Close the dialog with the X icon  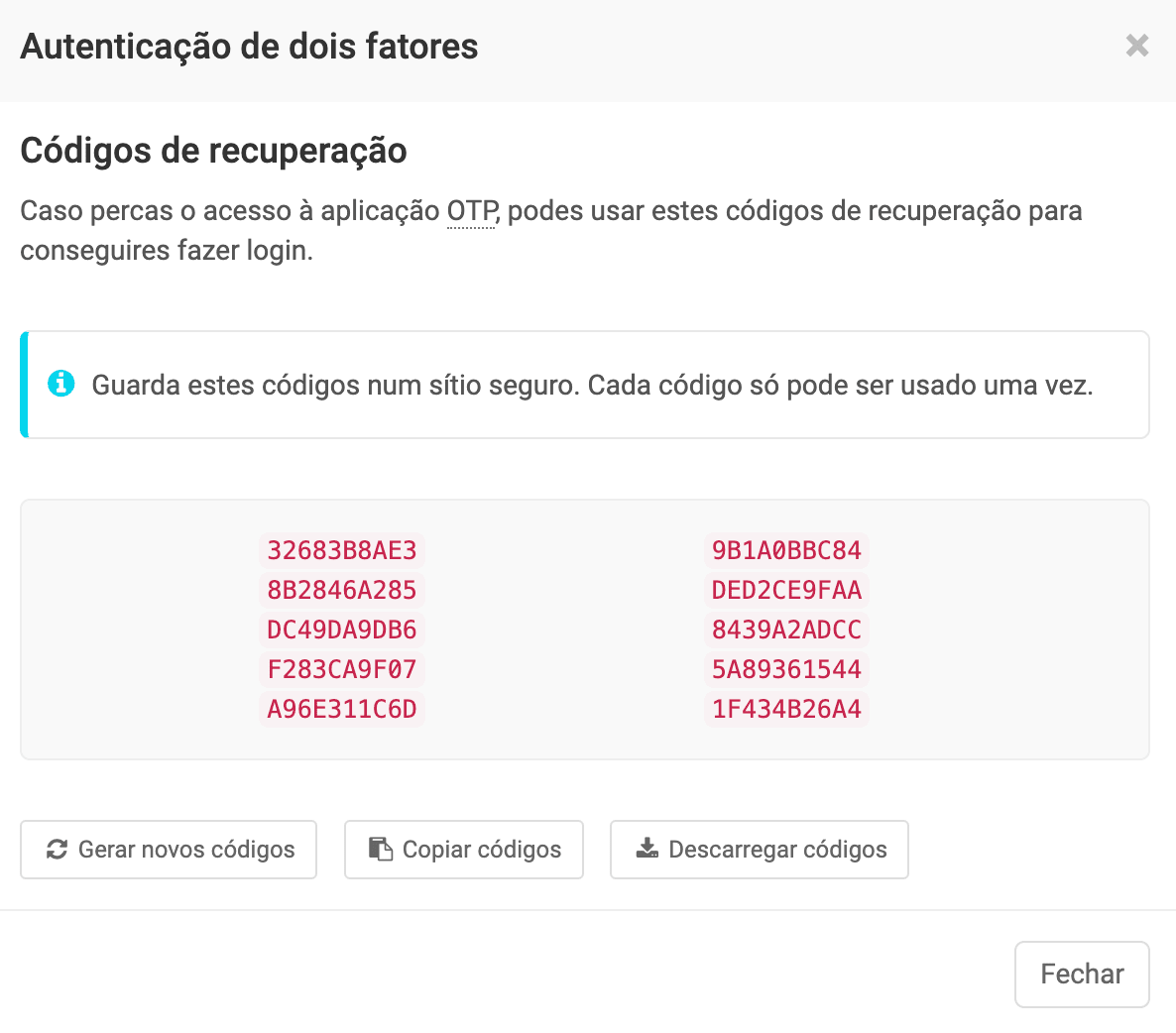click(1137, 46)
